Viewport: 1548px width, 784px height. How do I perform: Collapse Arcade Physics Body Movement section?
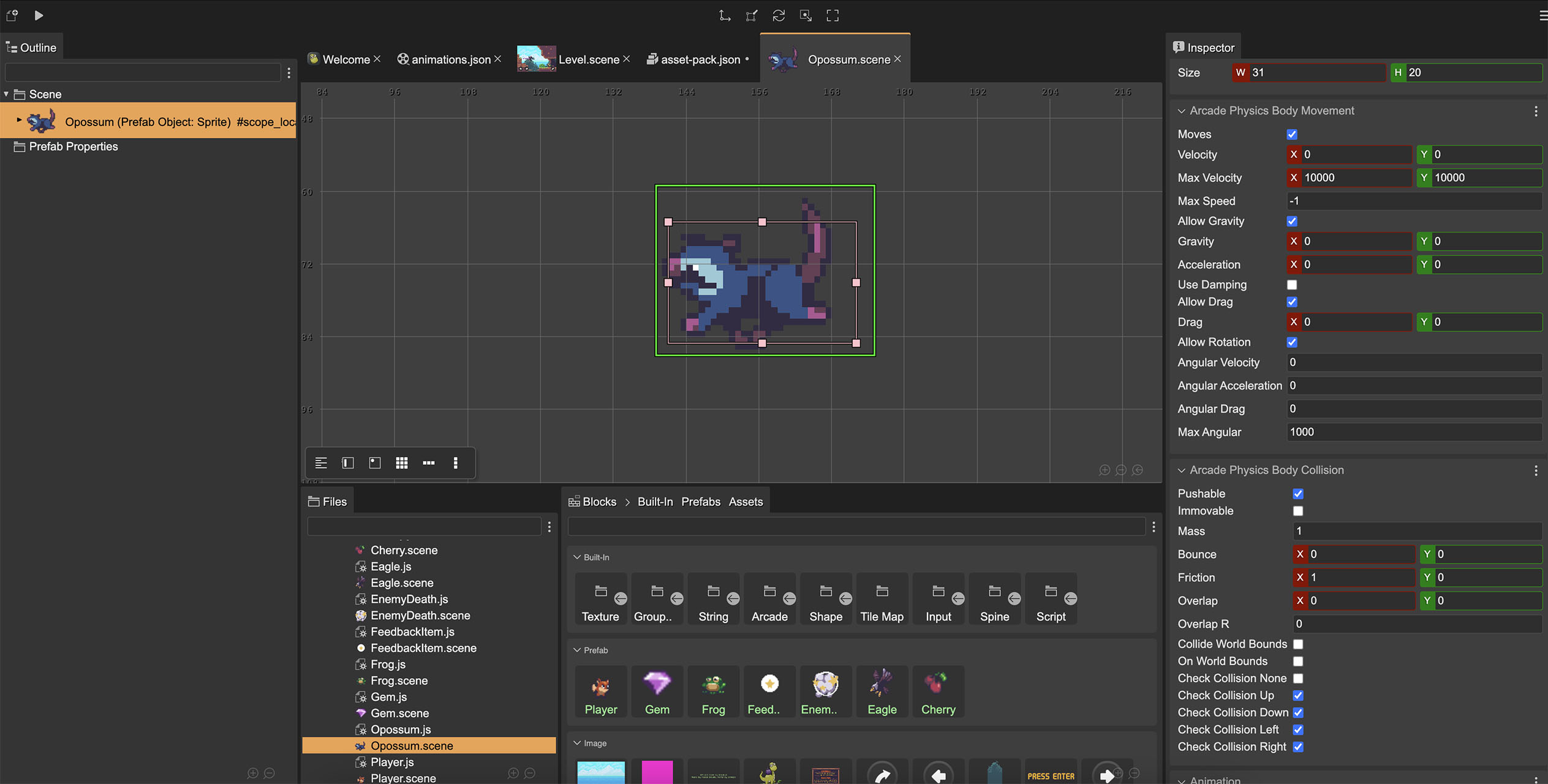[x=1182, y=111]
